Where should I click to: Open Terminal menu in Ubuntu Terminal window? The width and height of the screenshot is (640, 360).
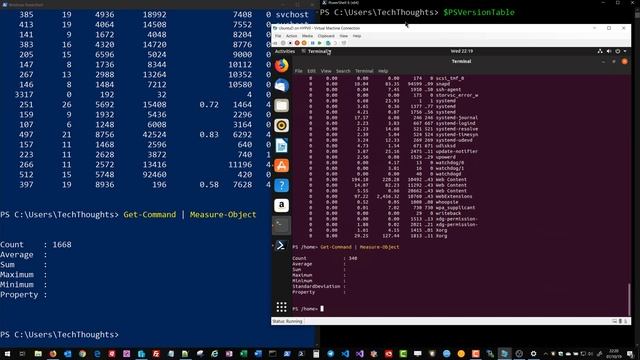(x=364, y=71)
